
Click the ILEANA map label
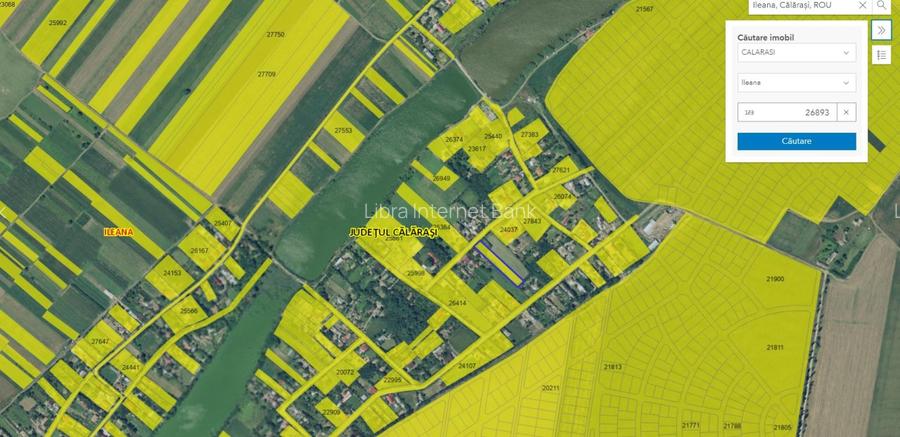pyautogui.click(x=118, y=232)
